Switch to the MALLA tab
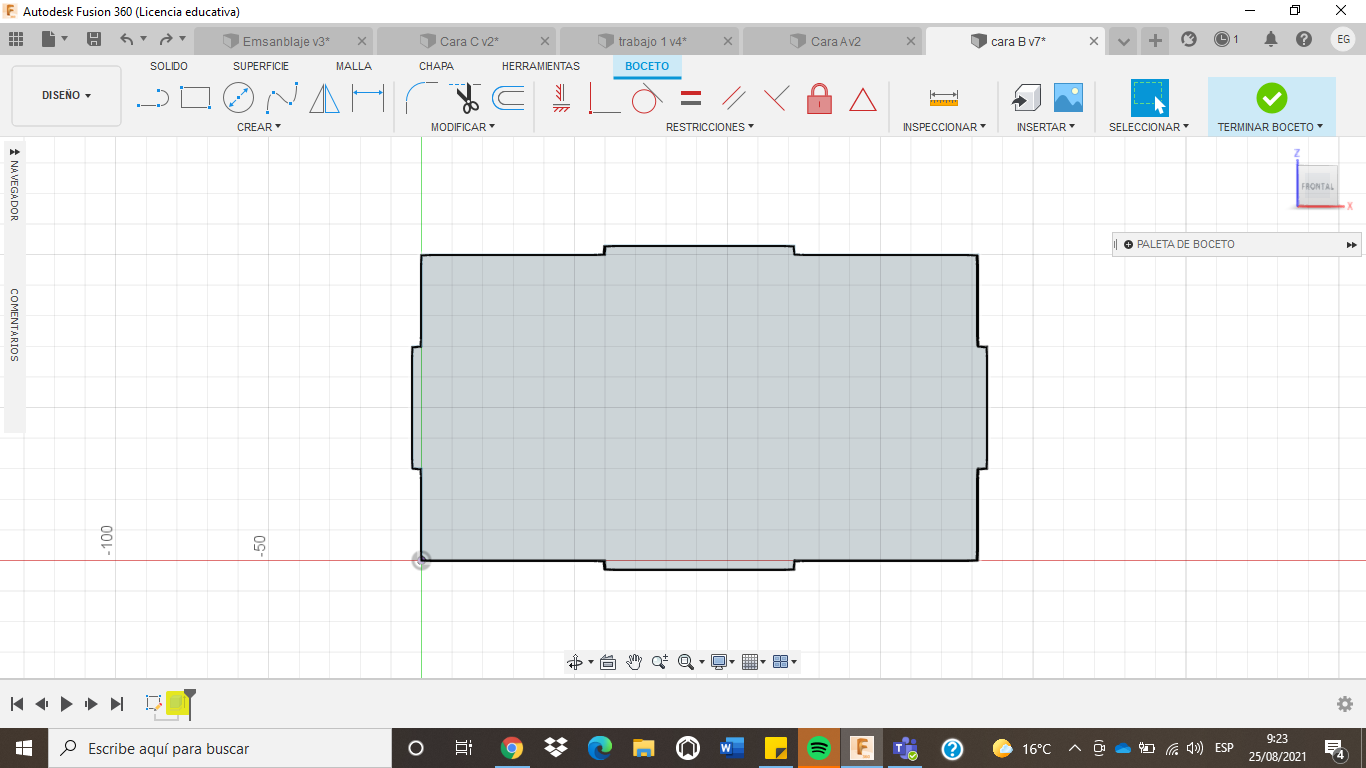Viewport: 1366px width, 768px height. coord(354,66)
